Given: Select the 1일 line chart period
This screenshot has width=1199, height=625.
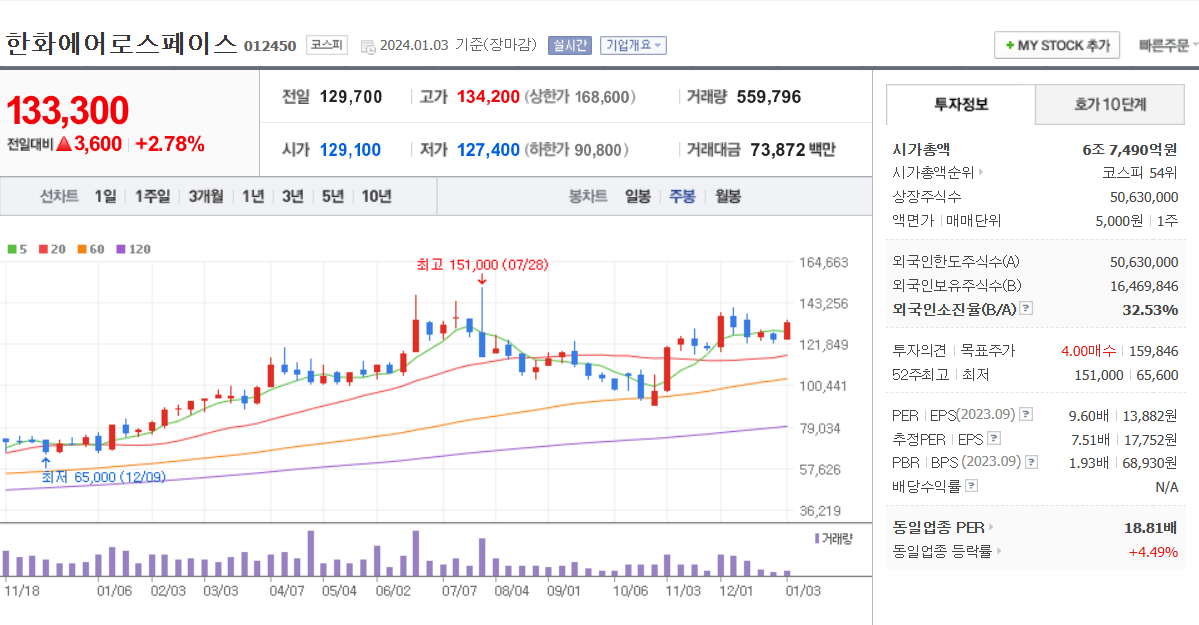Looking at the screenshot, I should 106,197.
